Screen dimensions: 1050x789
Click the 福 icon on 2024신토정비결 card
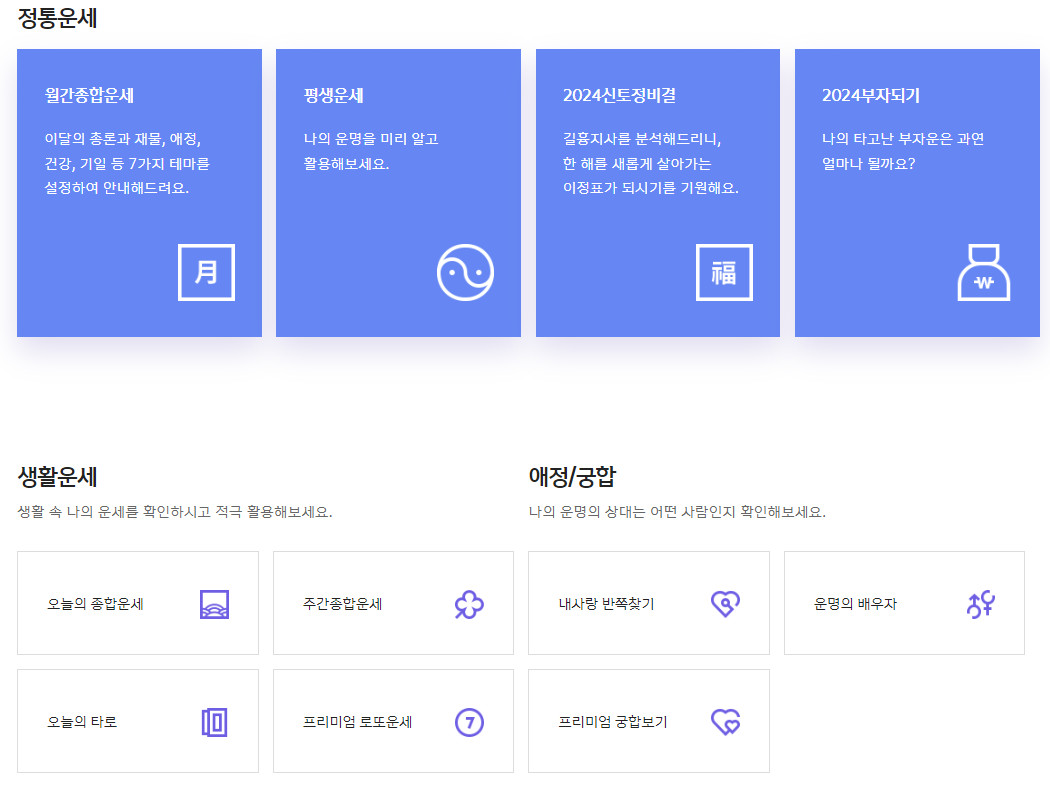[x=724, y=272]
